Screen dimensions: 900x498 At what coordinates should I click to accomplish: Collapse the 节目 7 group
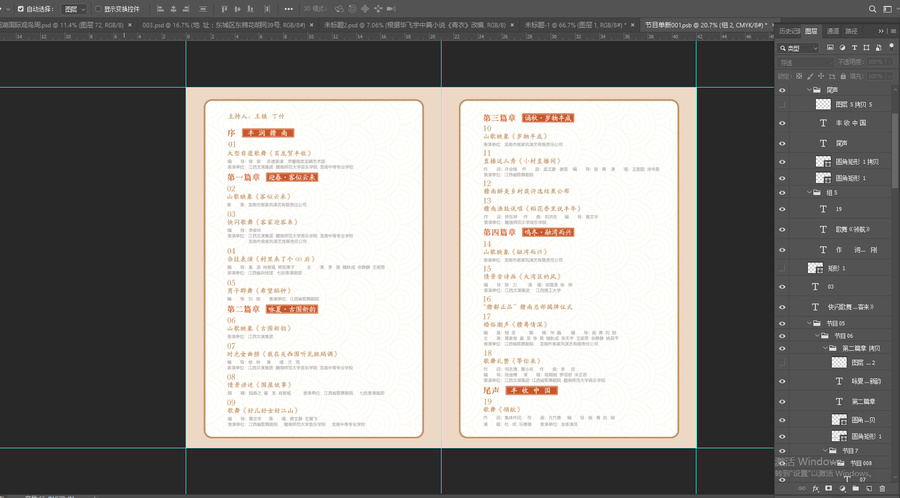(x=825, y=451)
